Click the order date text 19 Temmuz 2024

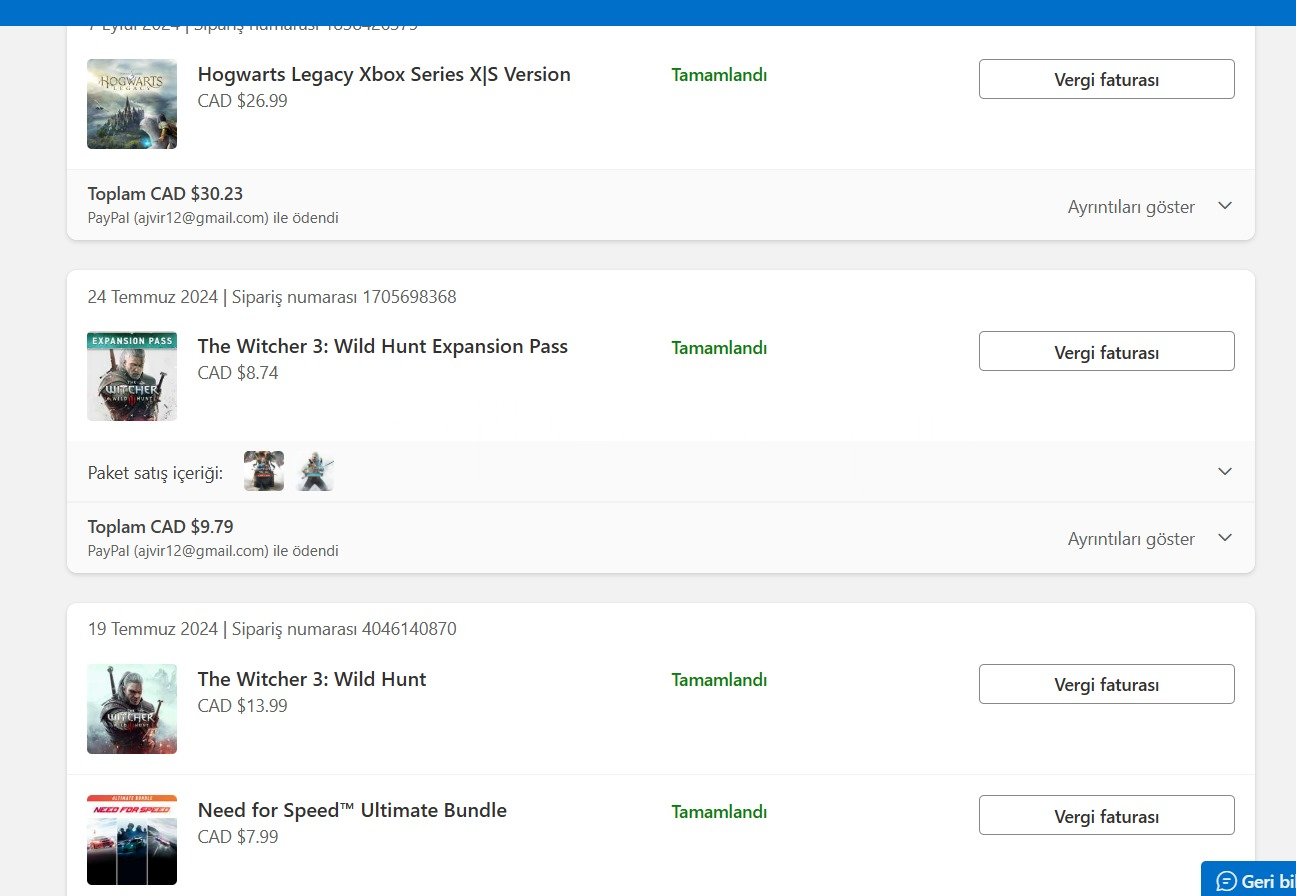[x=152, y=629]
